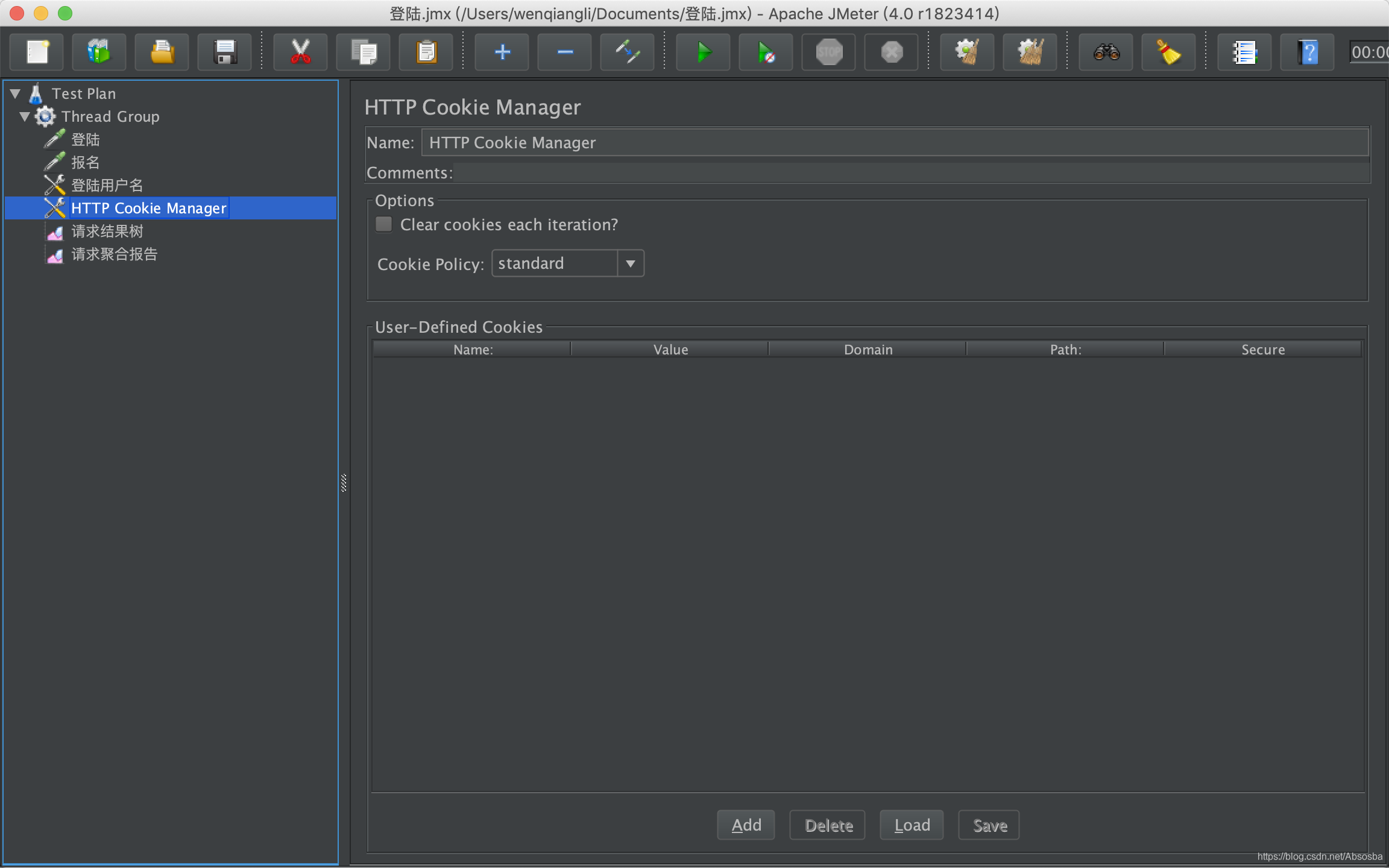1389x868 pixels.
Task: Select the Test Plan label
Action: [84, 93]
